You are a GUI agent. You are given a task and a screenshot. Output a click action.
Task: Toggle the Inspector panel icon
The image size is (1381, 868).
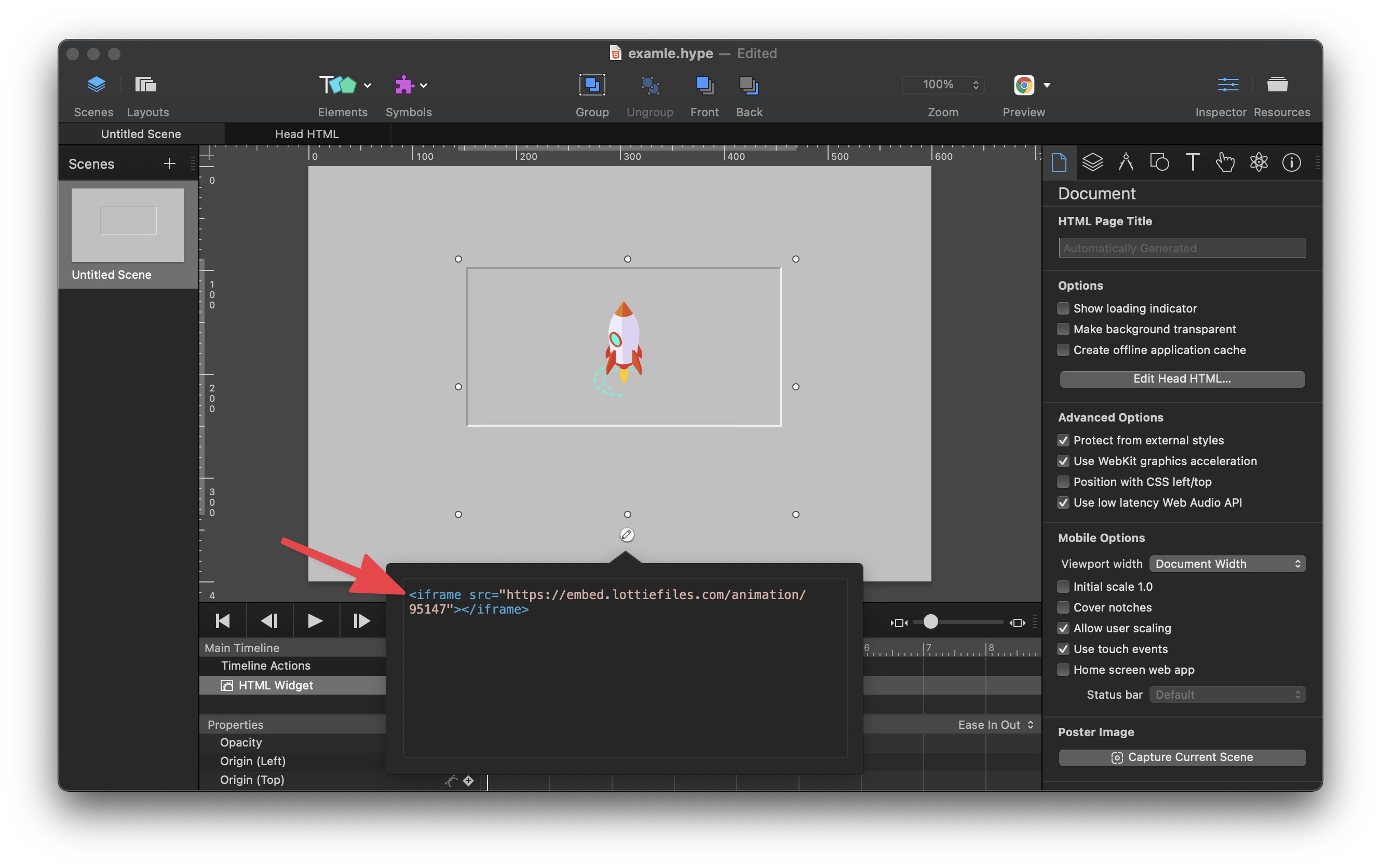tap(1228, 85)
